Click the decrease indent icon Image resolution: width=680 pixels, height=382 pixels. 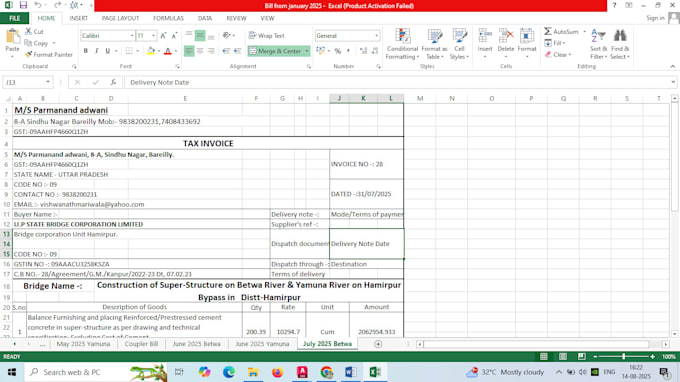coord(226,51)
